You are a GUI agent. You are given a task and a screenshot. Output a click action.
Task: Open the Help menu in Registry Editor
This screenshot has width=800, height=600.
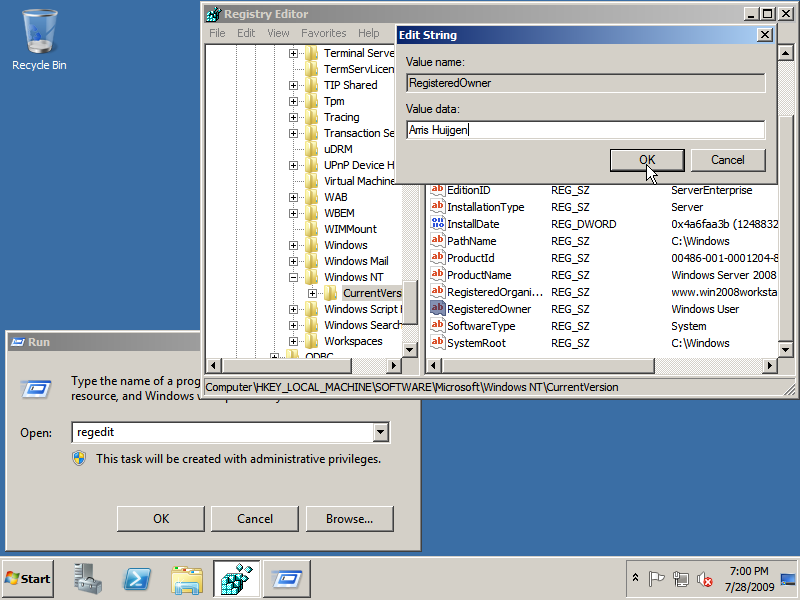[368, 33]
